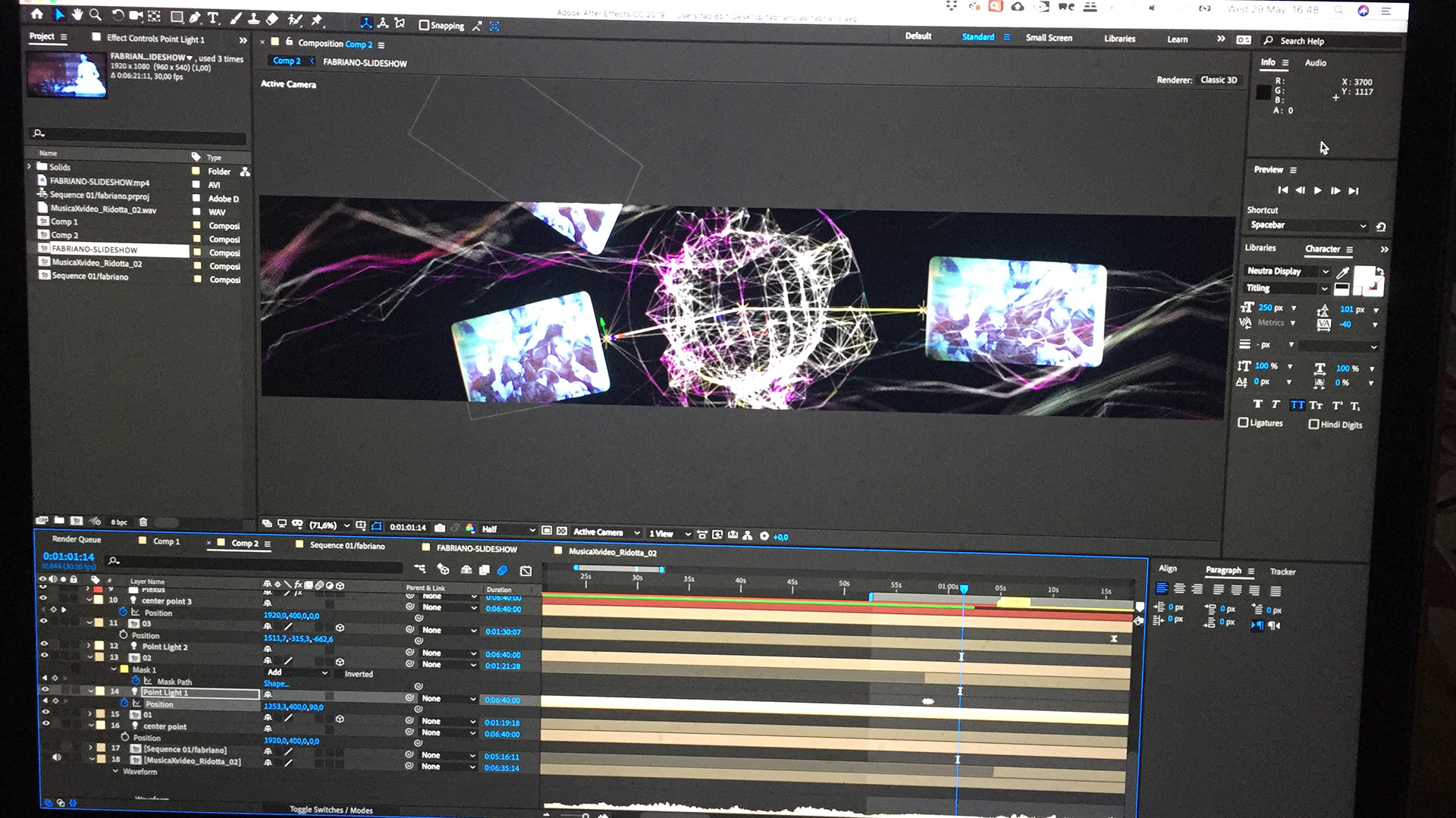The width and height of the screenshot is (1456, 818).
Task: Hide the Point Light 1 layer
Action: [x=45, y=690]
